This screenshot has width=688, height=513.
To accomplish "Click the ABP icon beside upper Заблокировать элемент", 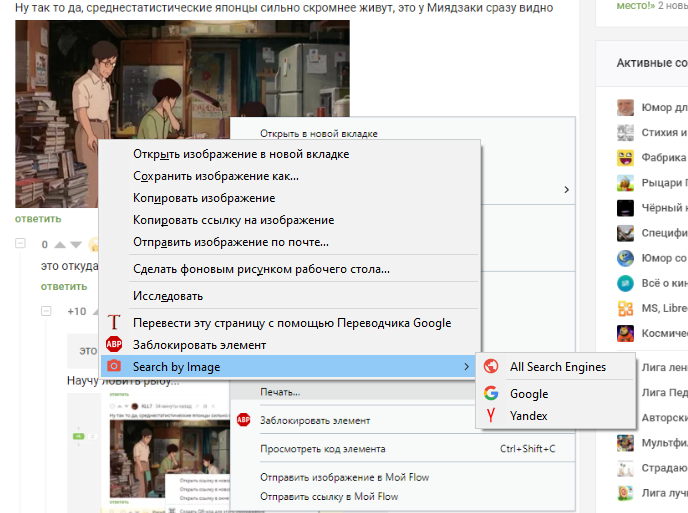I will [x=114, y=344].
